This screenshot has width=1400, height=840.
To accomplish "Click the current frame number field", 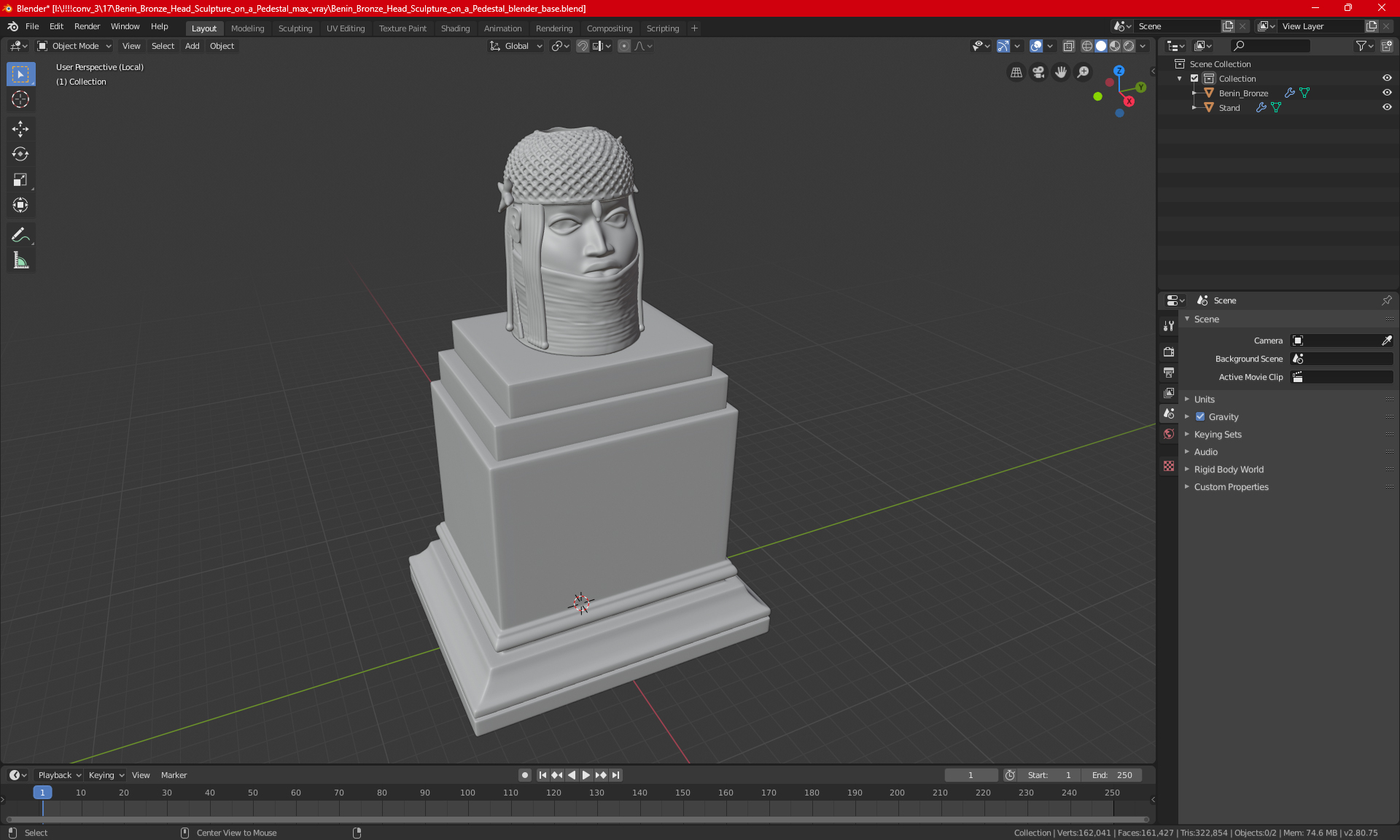I will tap(971, 775).
